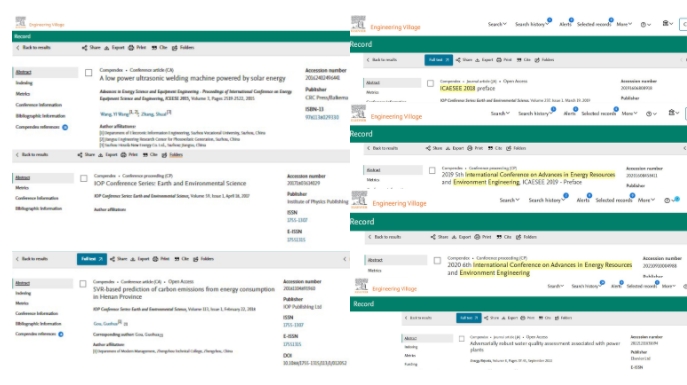The image size is (687, 385).
Task: Select Bibliographic information in IOP Conference Series sidebar
Action: [x=39, y=208]
